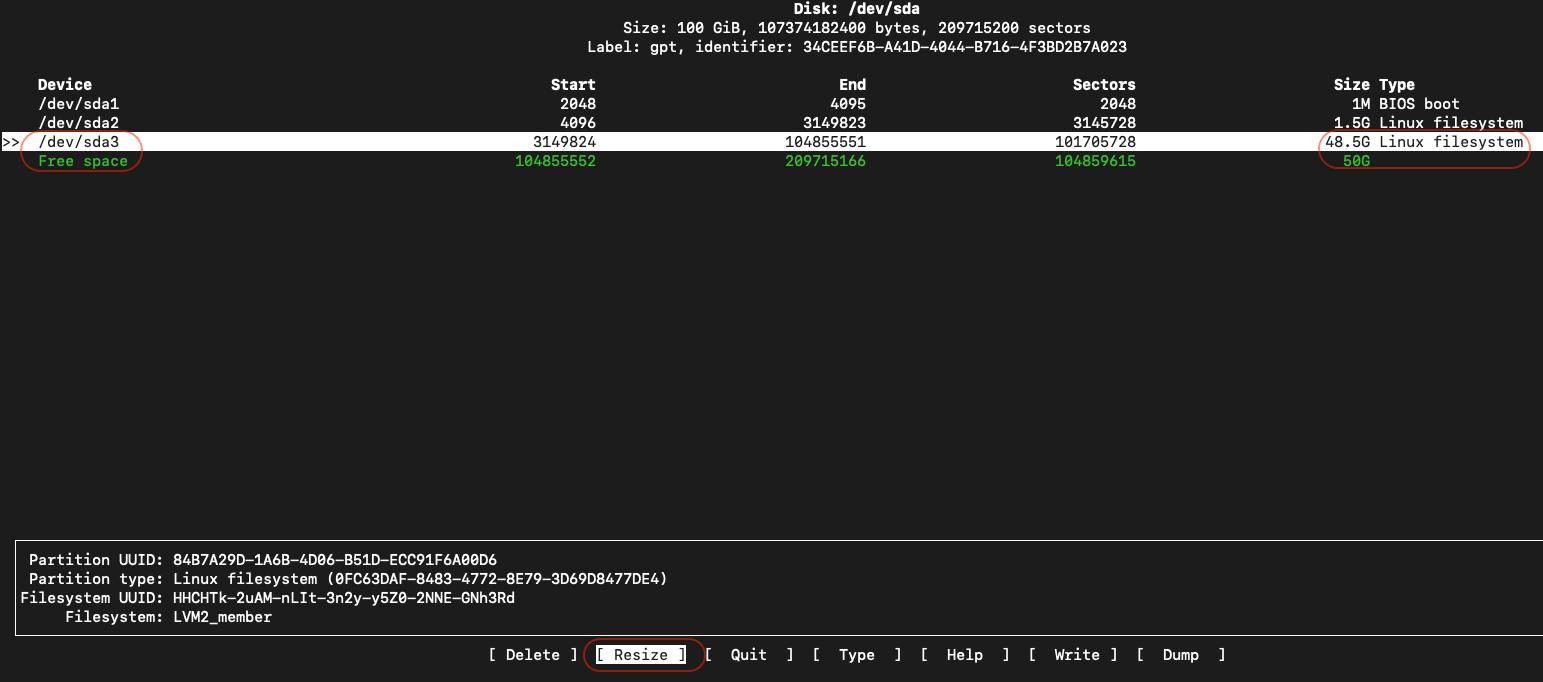Open the Type option to change partition type
This screenshot has width=1543, height=682.
[x=856, y=655]
